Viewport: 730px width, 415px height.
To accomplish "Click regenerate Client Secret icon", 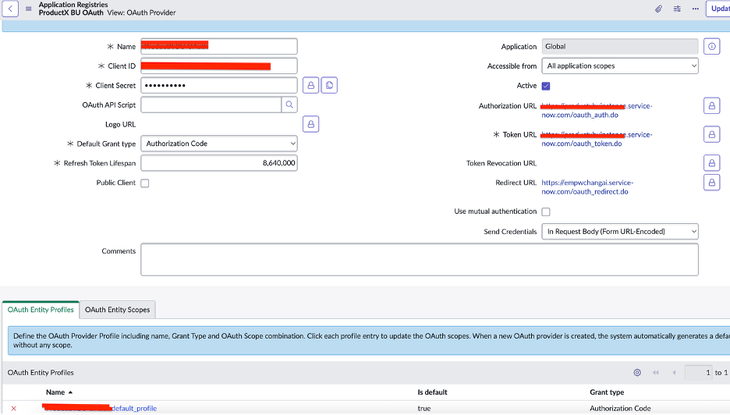I will 329,85.
